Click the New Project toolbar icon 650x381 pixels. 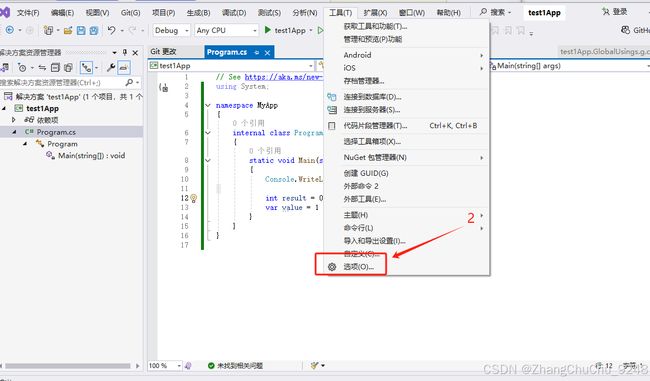(48, 30)
